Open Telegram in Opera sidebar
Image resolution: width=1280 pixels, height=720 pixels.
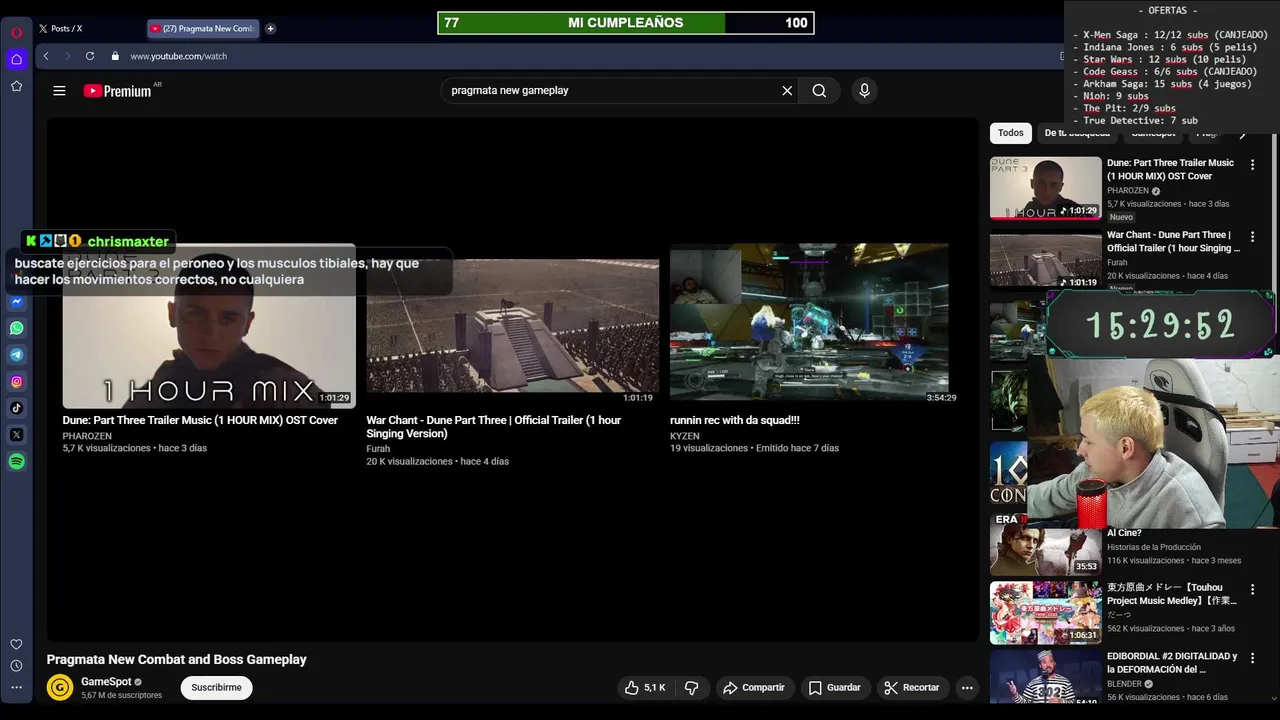tap(17, 355)
